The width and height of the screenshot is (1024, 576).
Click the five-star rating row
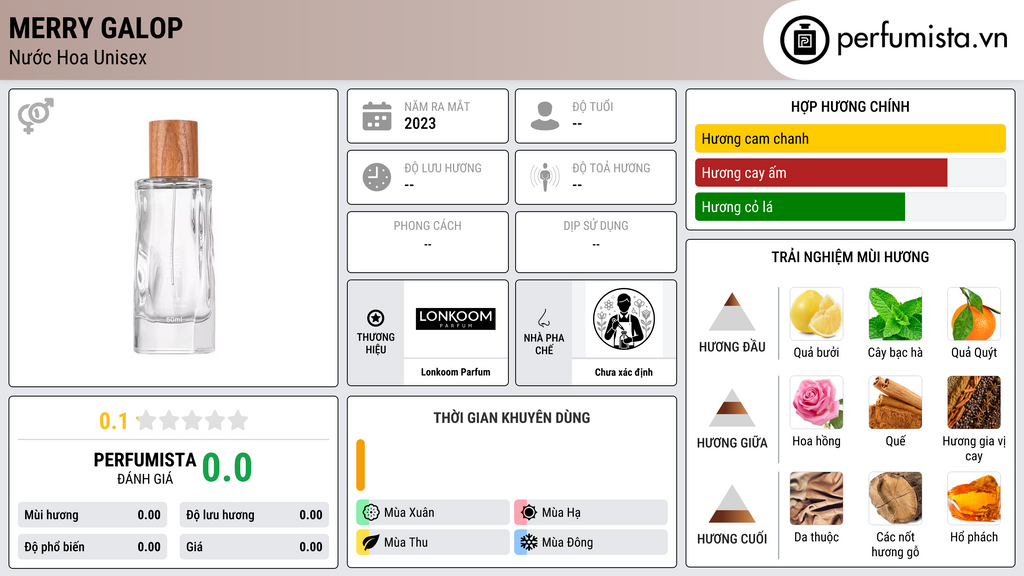click(x=192, y=420)
